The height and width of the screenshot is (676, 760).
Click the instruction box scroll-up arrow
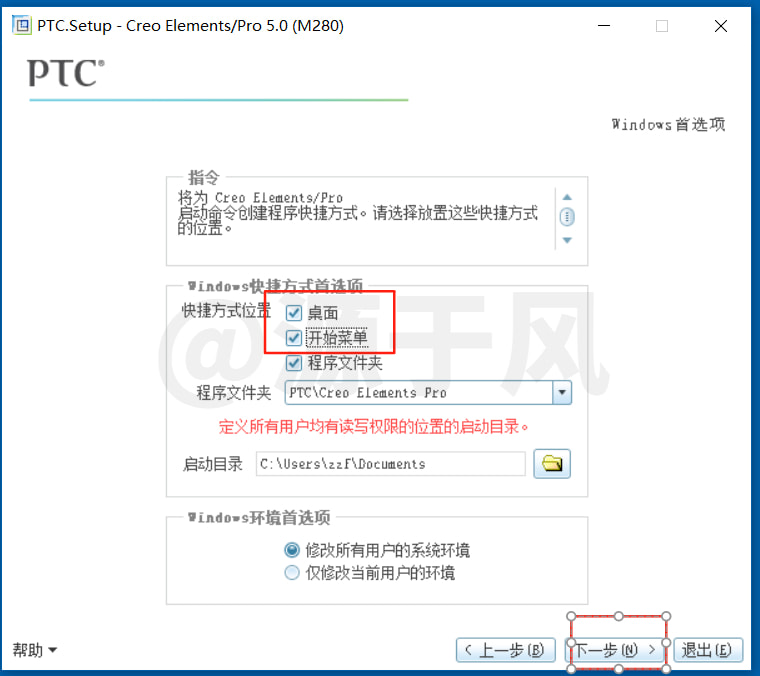567,197
